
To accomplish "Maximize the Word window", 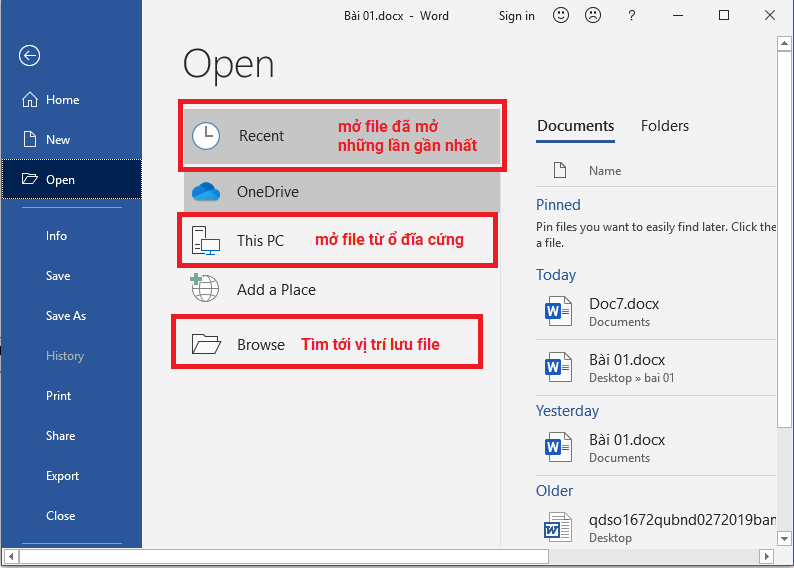I will coord(724,15).
